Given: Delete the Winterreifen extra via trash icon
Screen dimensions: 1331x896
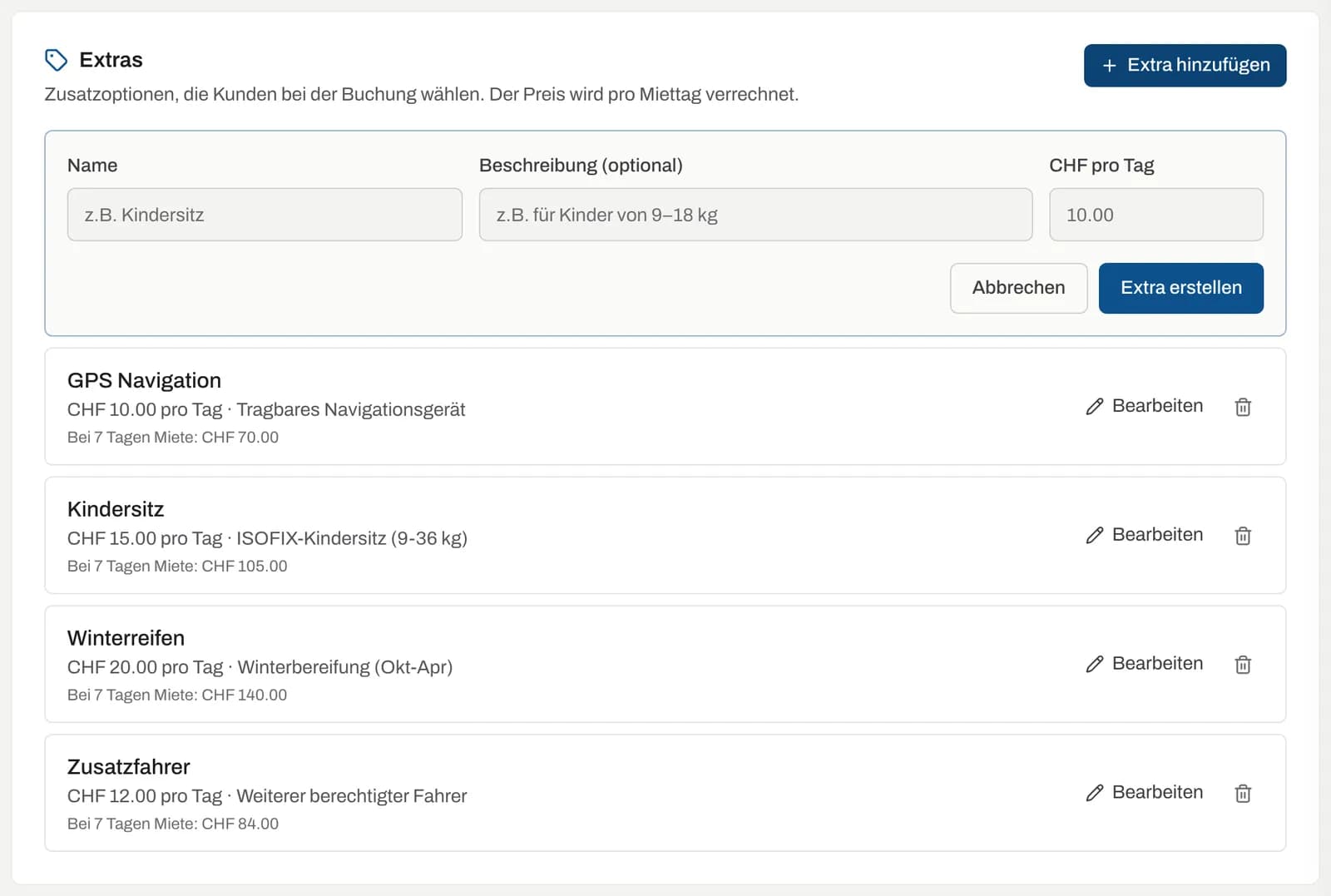Looking at the screenshot, I should click(1243, 665).
